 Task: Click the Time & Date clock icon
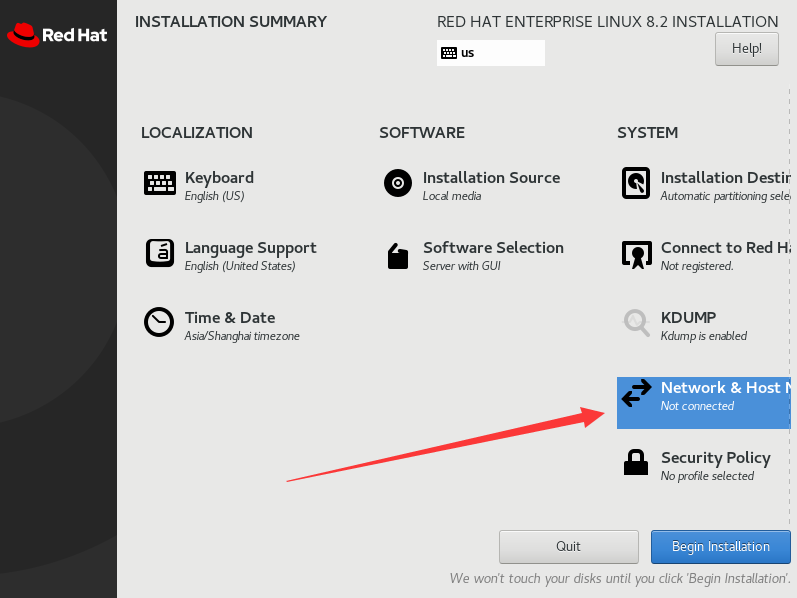159,322
